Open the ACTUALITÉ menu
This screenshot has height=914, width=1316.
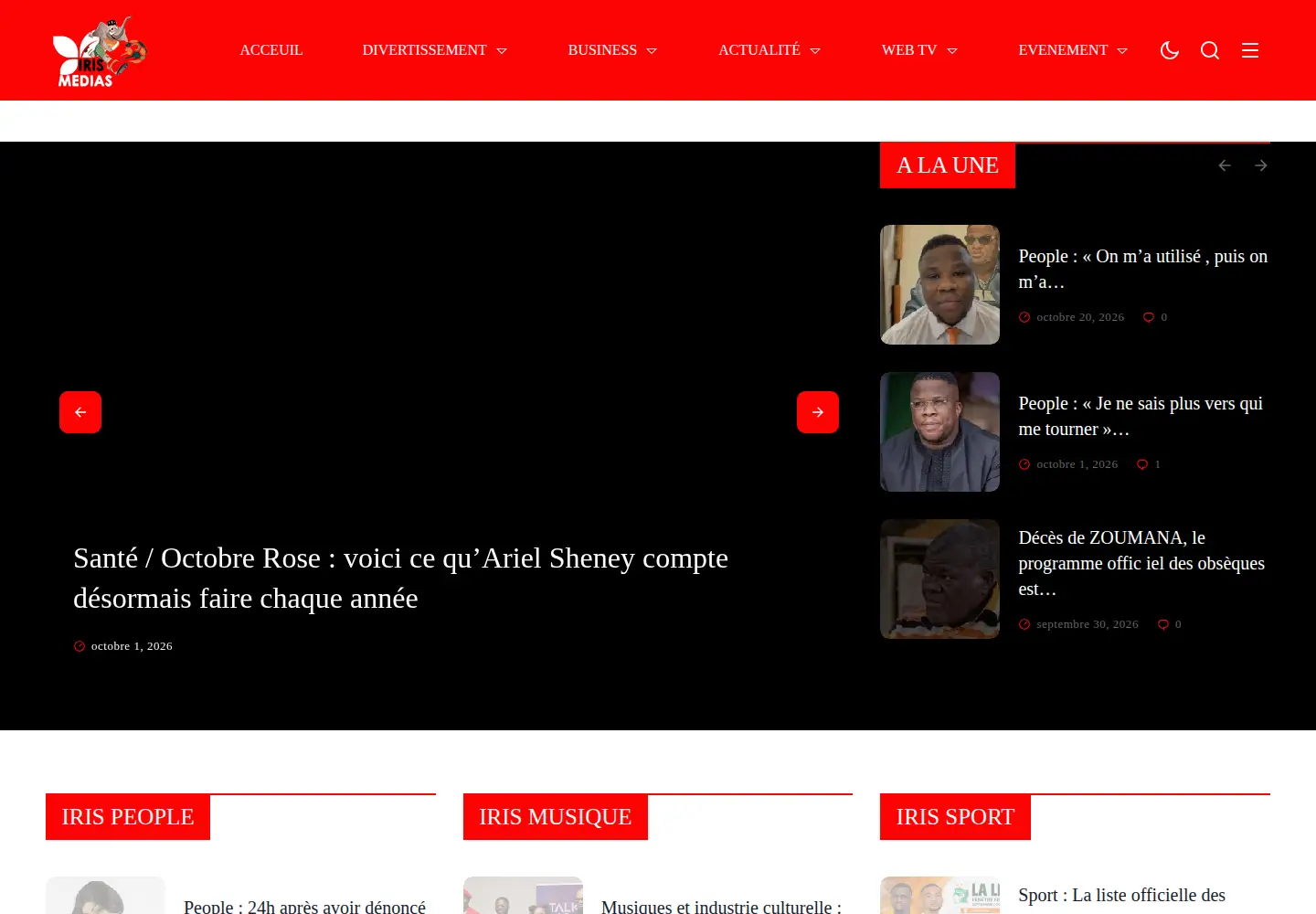click(759, 50)
